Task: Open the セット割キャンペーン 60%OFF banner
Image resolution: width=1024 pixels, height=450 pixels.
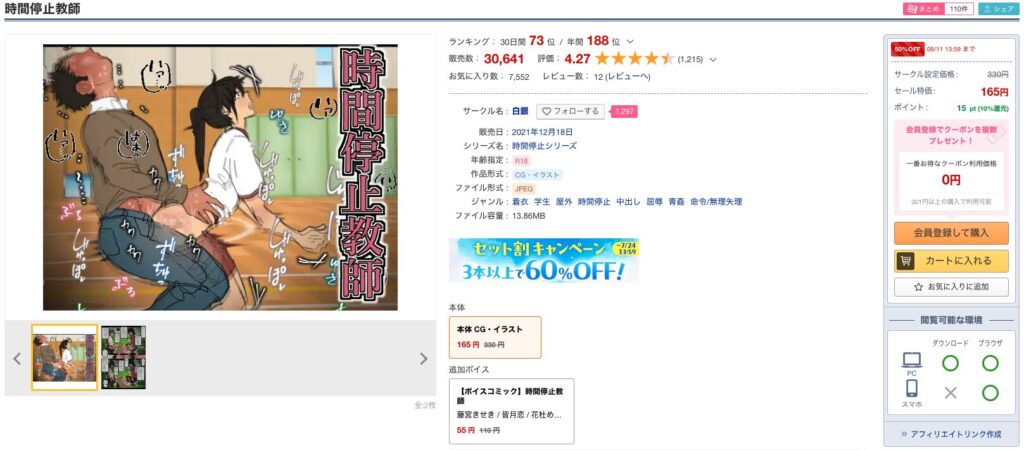Action: [x=543, y=261]
